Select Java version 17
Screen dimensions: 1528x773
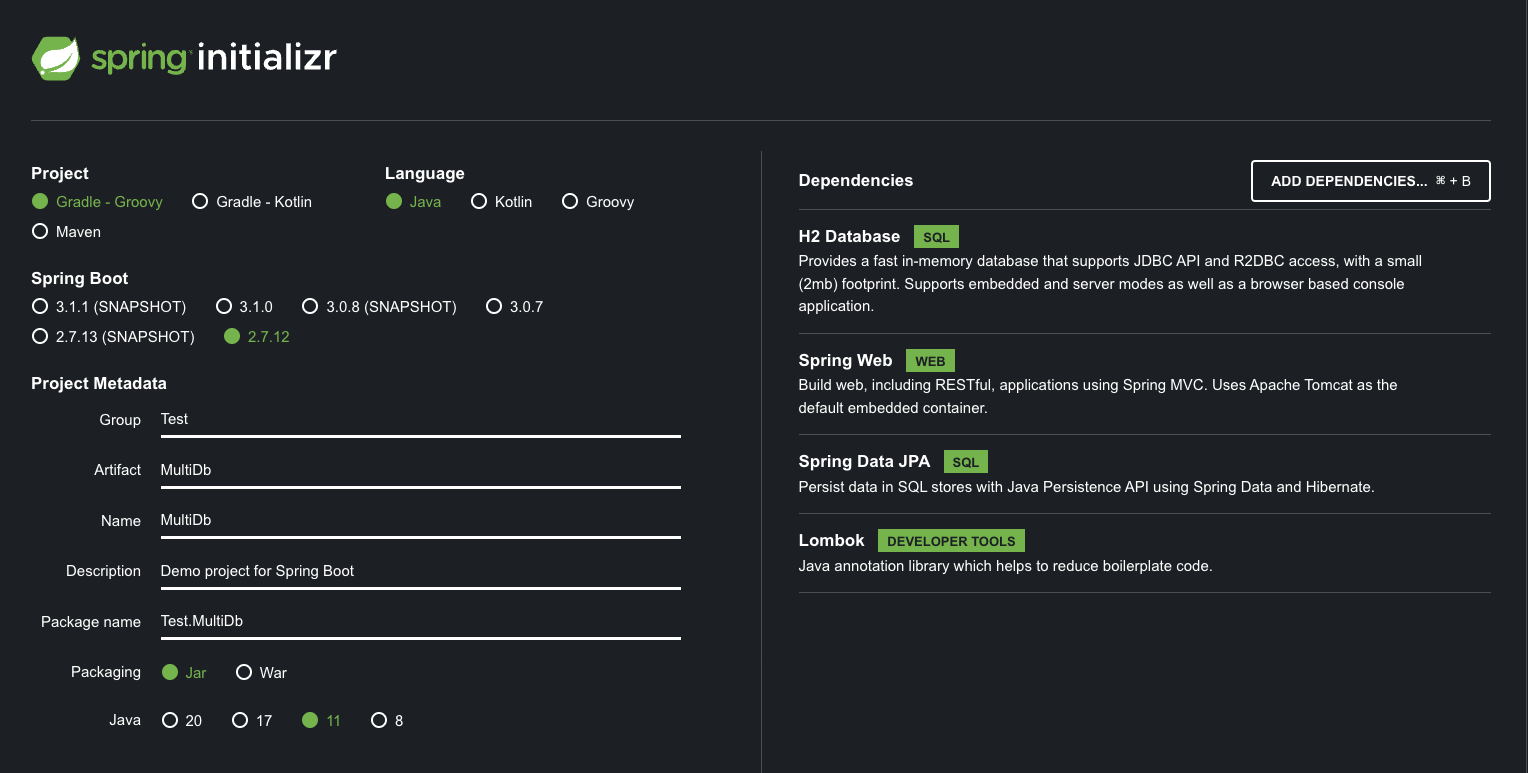click(x=252, y=721)
